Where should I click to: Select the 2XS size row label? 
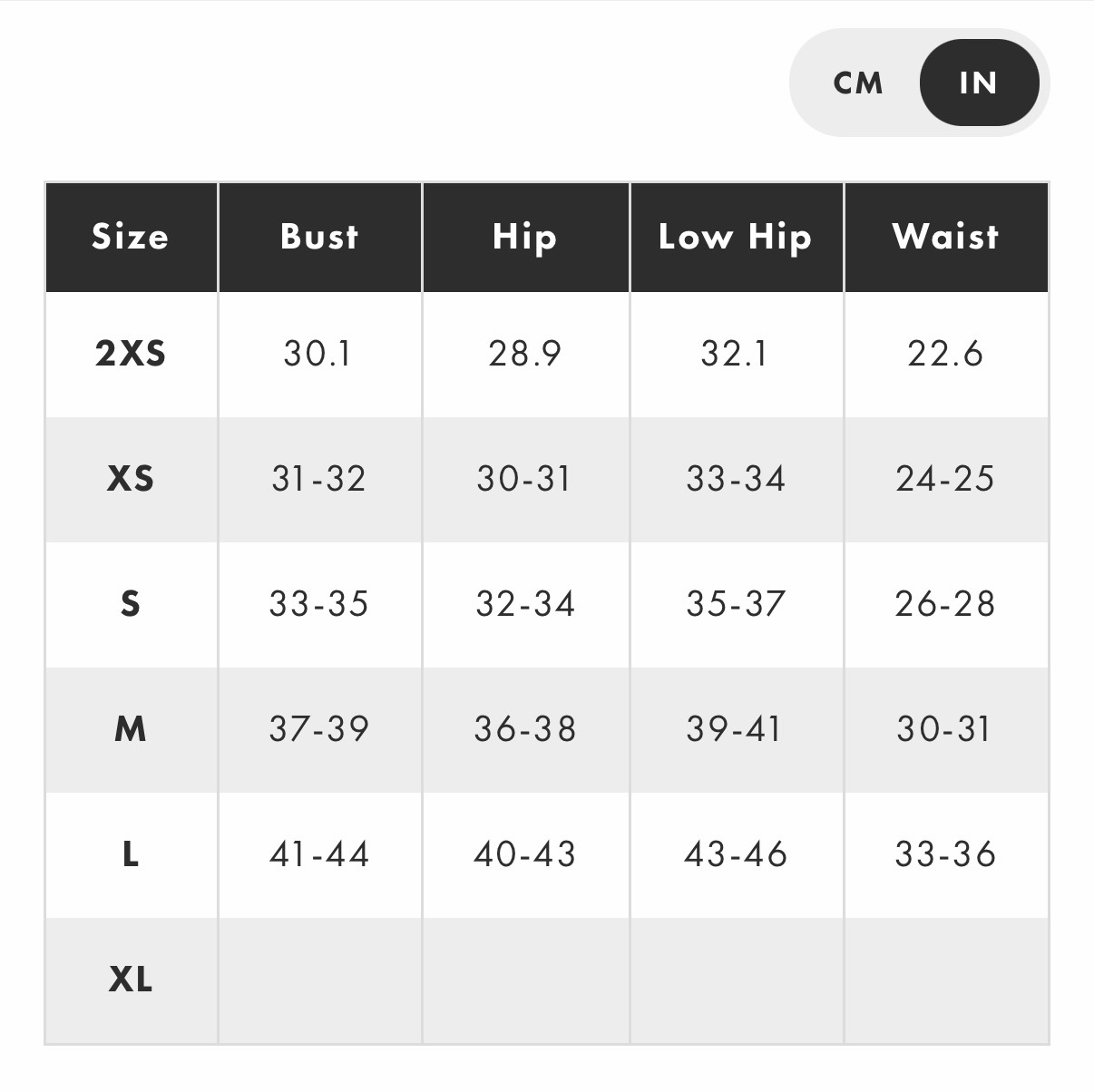(x=131, y=354)
